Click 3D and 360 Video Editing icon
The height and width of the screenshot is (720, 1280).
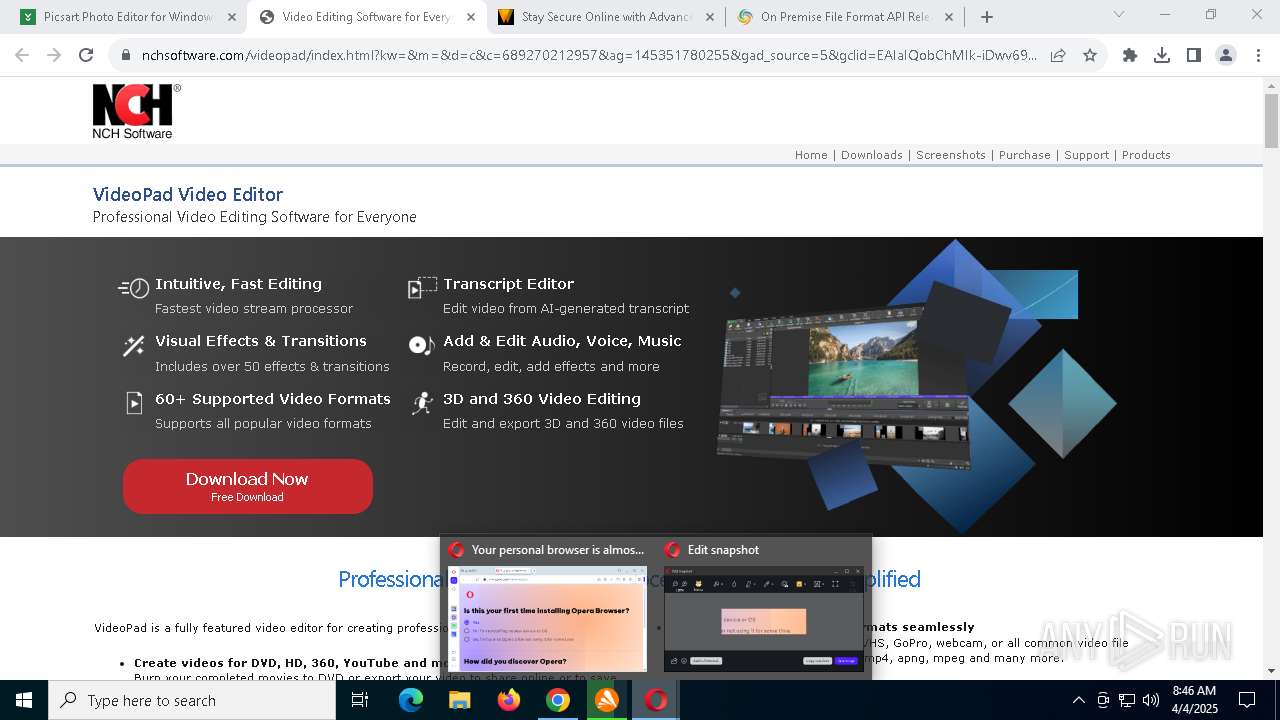(x=422, y=403)
